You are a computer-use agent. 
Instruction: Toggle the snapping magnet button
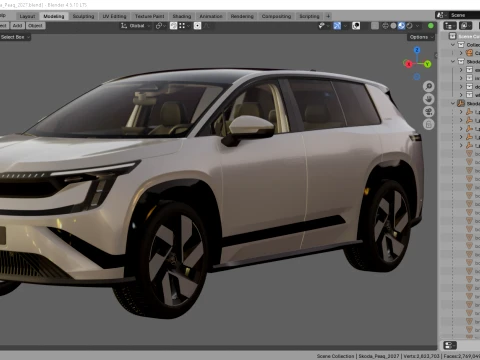[x=173, y=26]
